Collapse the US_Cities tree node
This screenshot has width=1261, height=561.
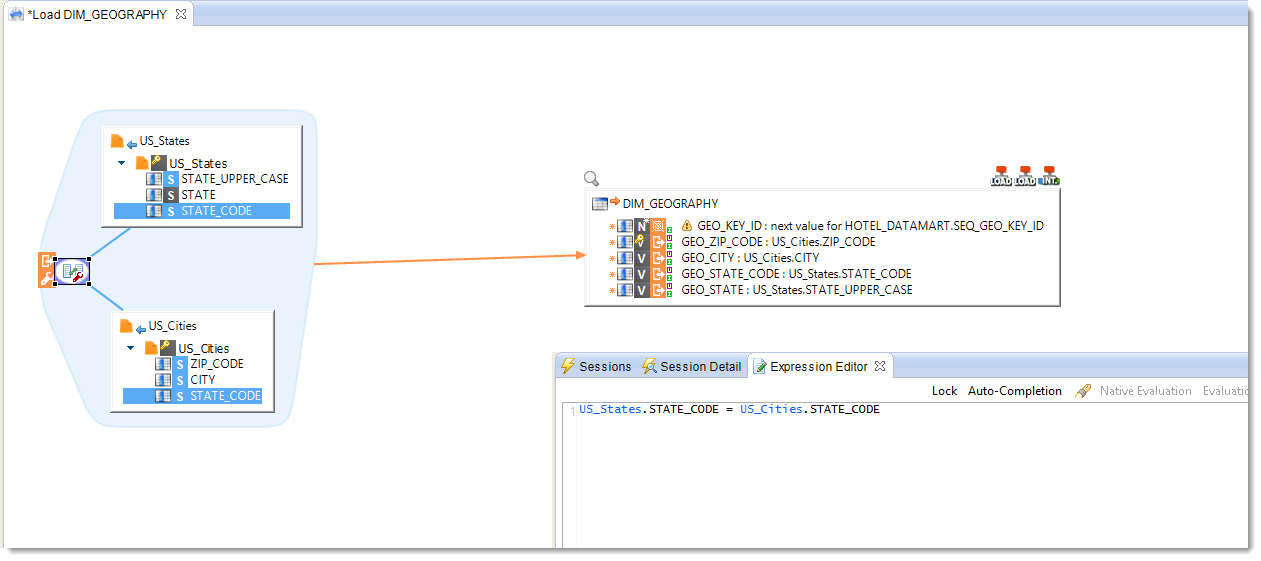coord(130,348)
